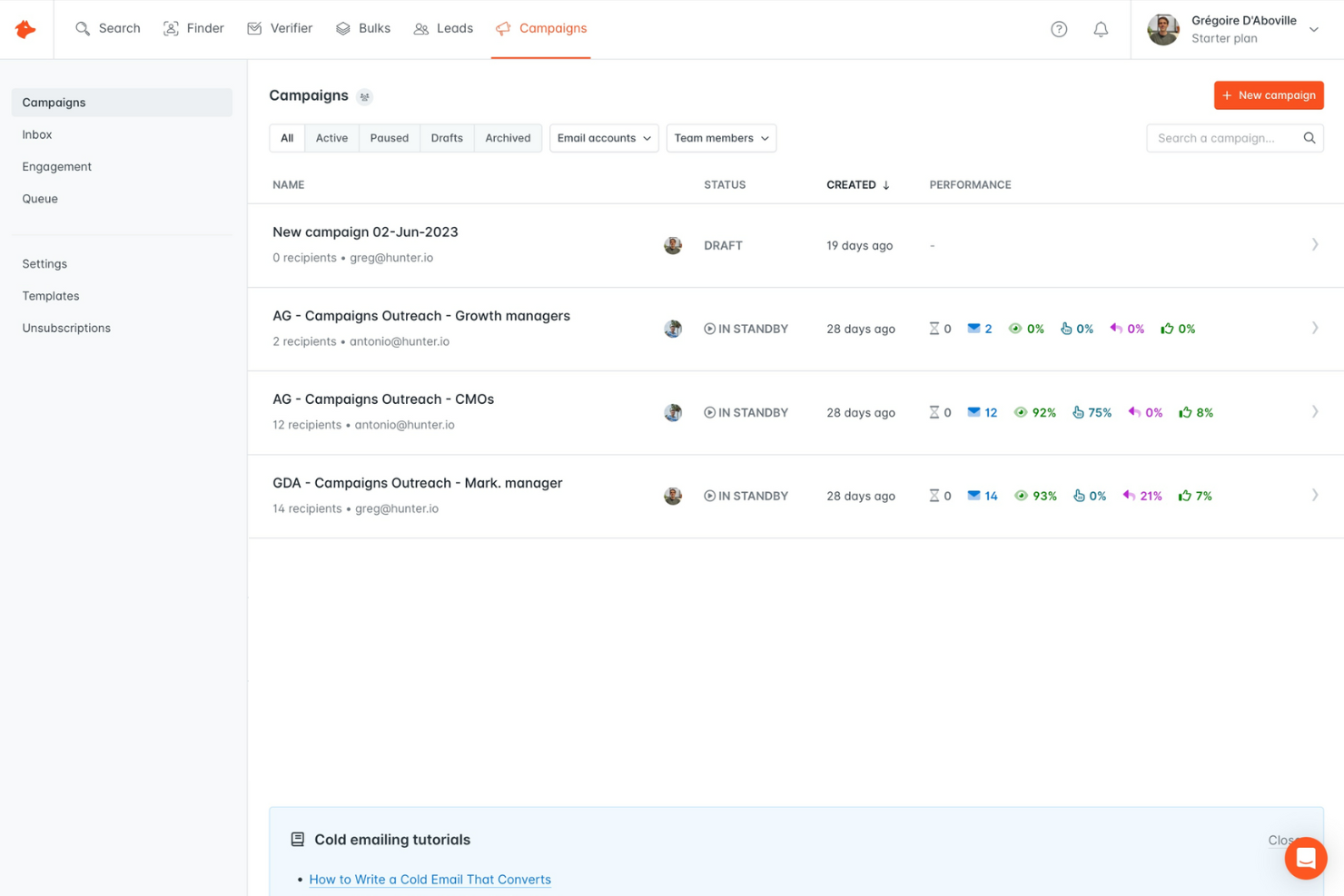The height and width of the screenshot is (896, 1344).
Task: Show only Paused campaigns
Action: click(x=389, y=138)
